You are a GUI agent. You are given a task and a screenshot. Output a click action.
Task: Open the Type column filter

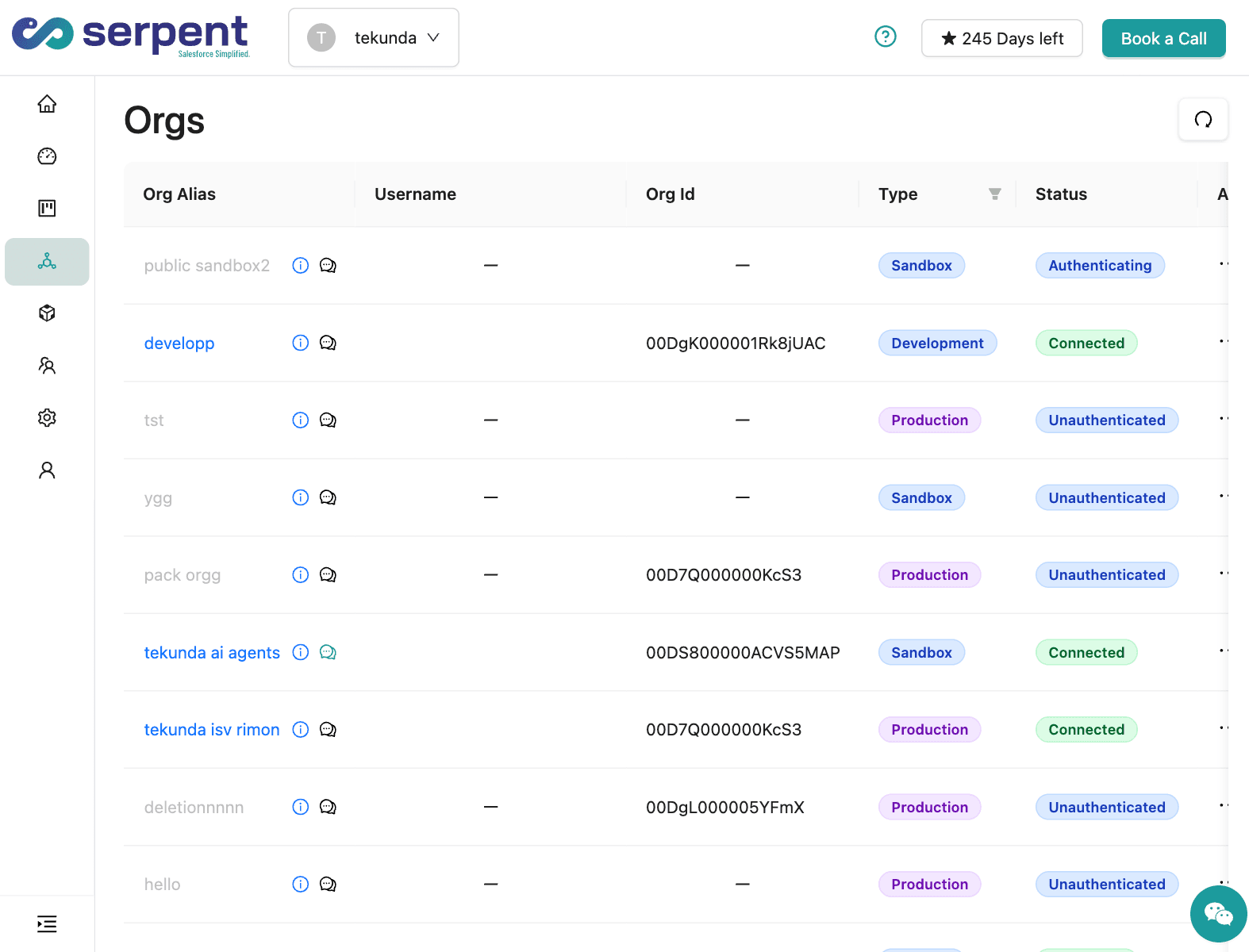click(994, 194)
